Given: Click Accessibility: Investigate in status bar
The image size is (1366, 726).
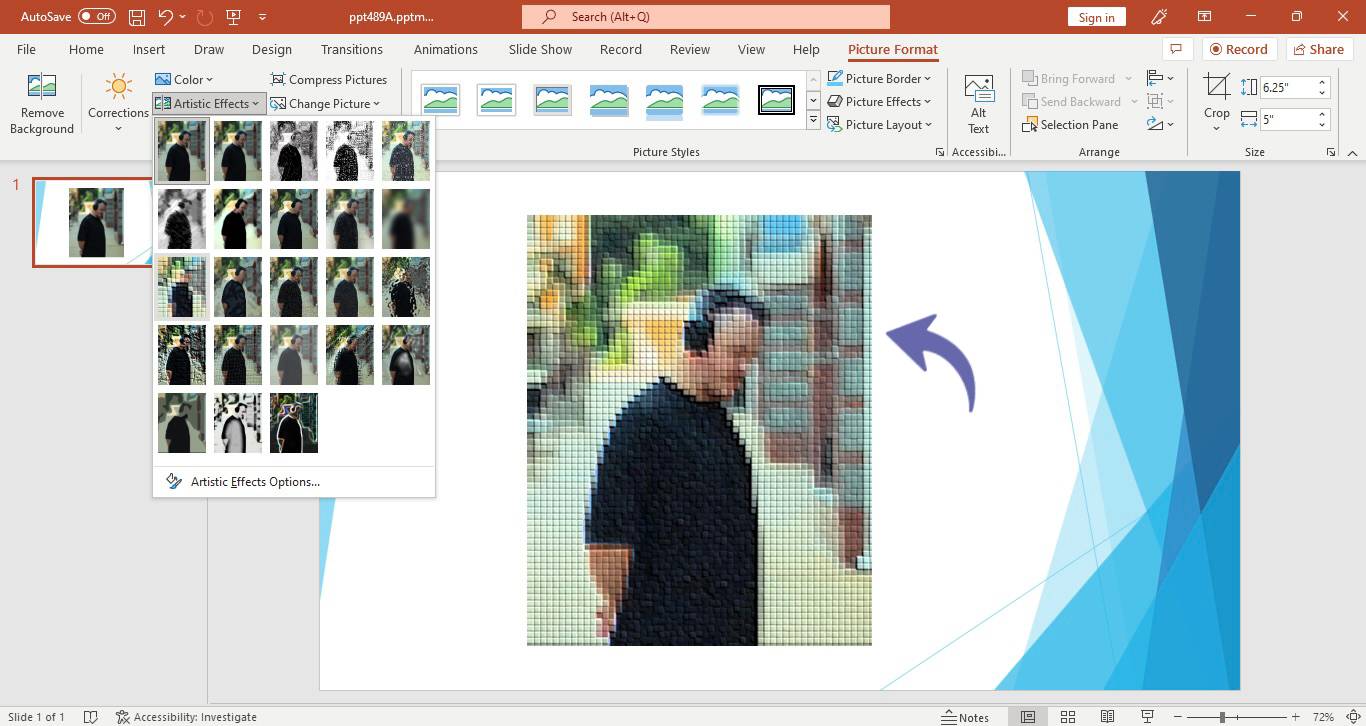Looking at the screenshot, I should 186,717.
